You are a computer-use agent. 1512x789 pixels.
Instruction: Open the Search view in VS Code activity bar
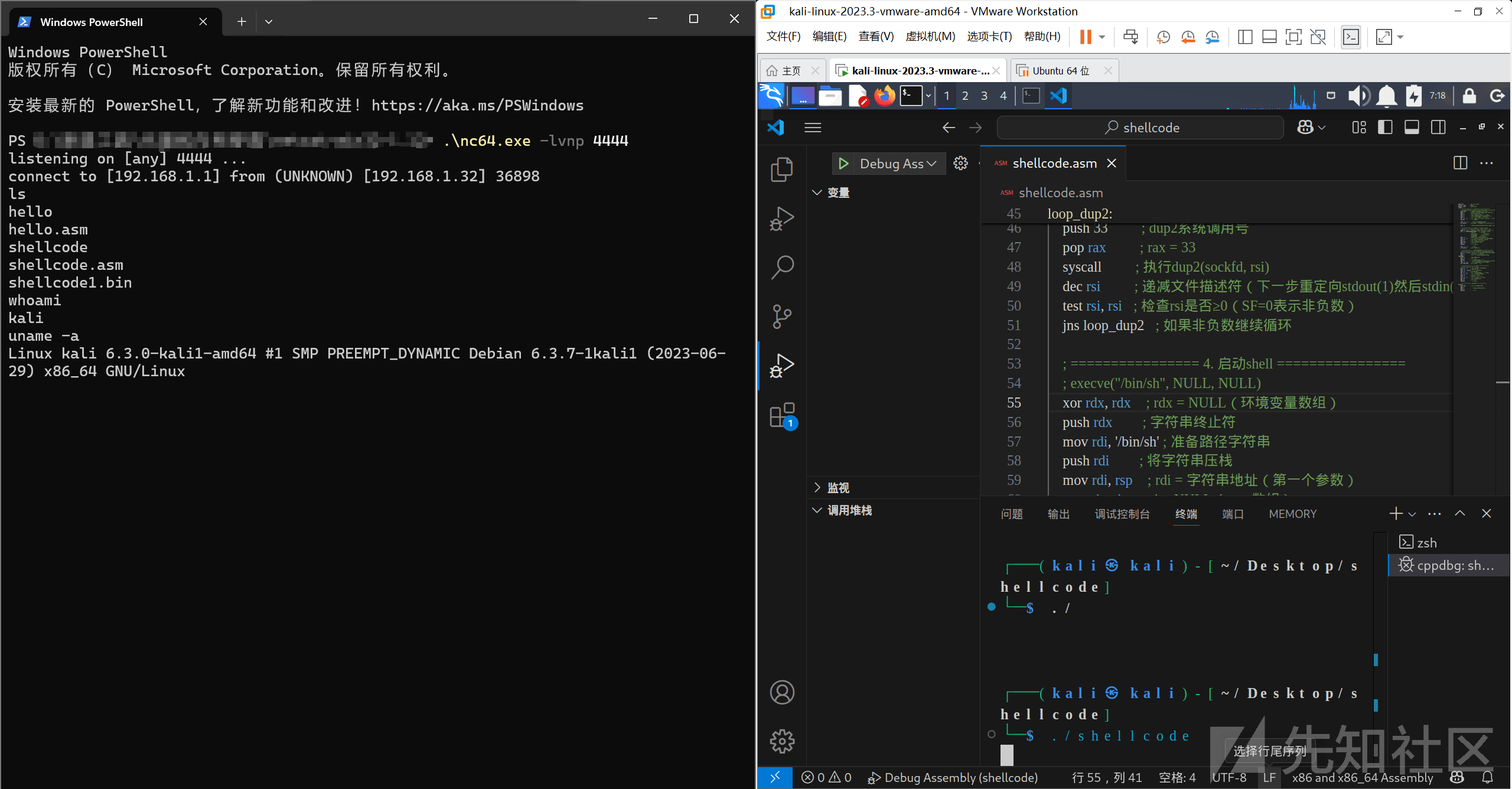tap(782, 268)
